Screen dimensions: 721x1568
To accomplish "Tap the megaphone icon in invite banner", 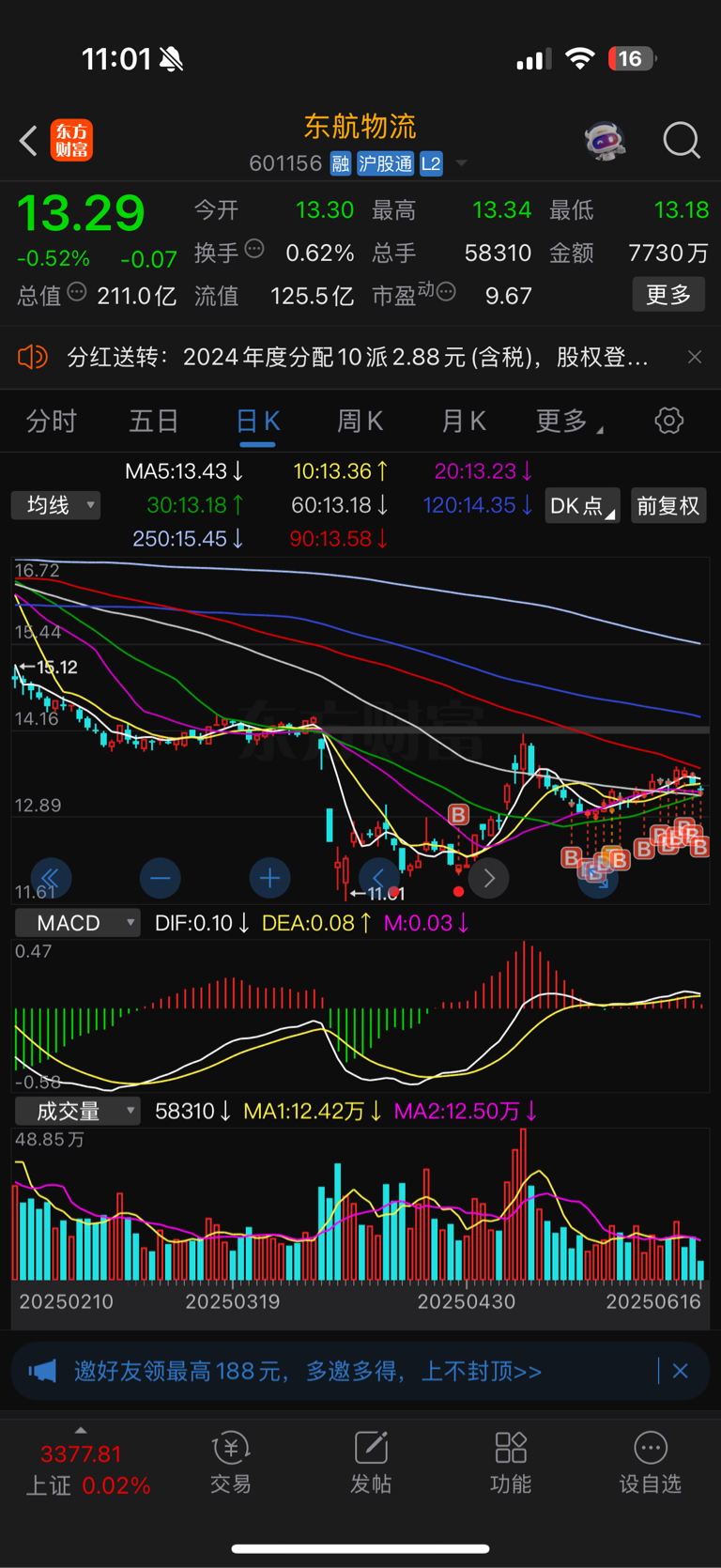I will coord(42,1372).
